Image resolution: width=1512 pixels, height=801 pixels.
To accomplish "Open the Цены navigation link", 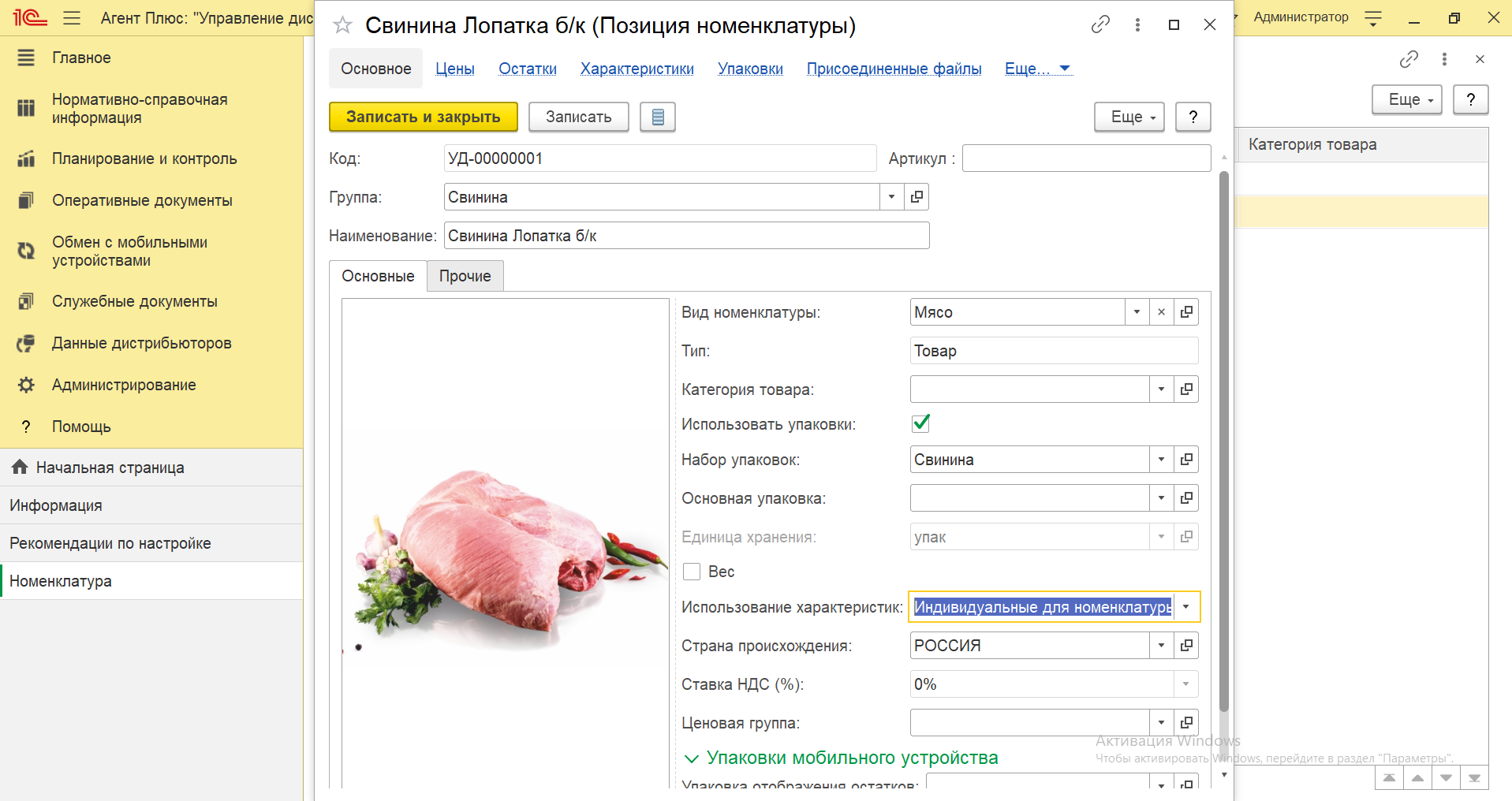I will coord(455,69).
